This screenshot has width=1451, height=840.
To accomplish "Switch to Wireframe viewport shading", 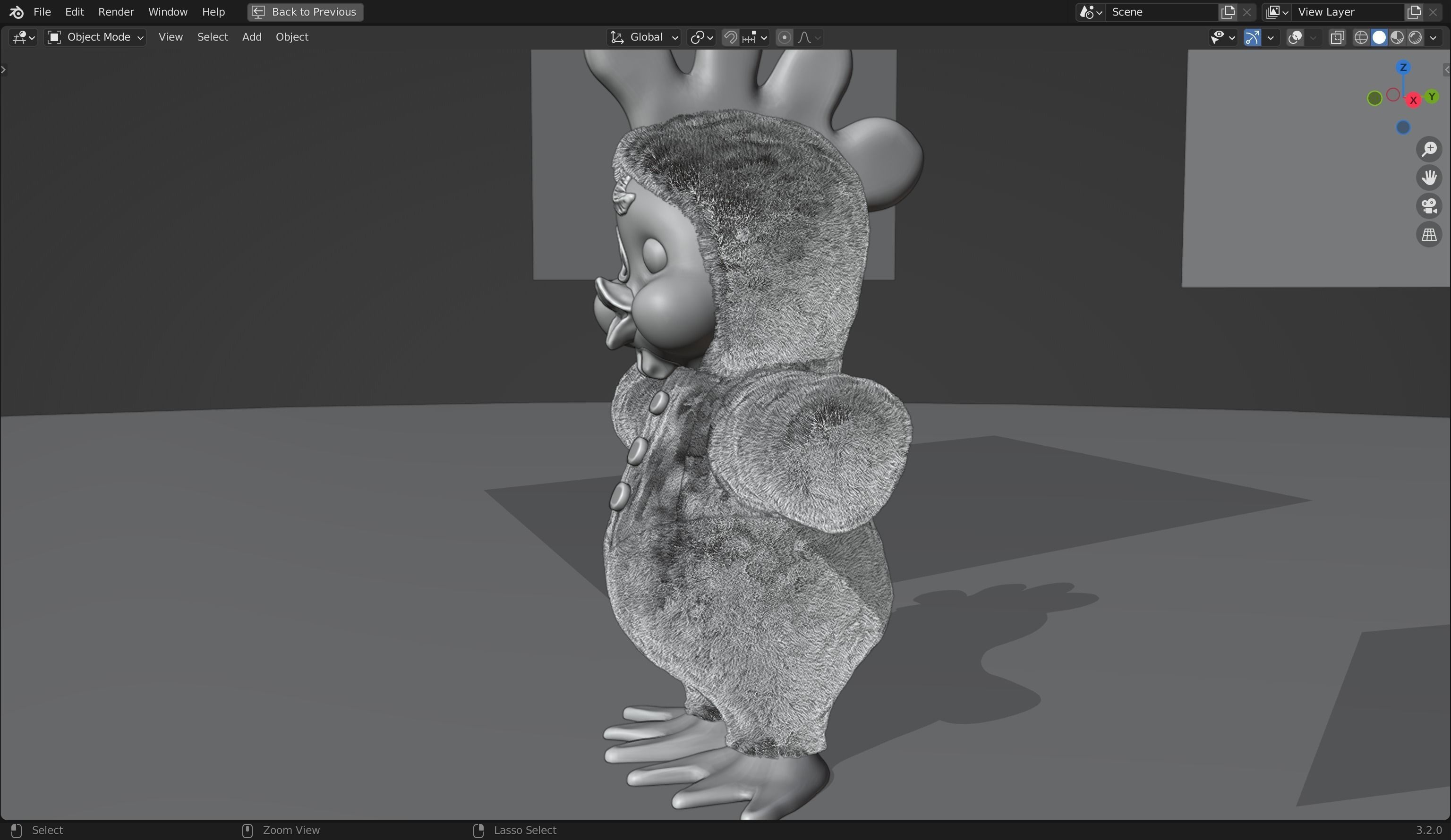I will (1361, 37).
